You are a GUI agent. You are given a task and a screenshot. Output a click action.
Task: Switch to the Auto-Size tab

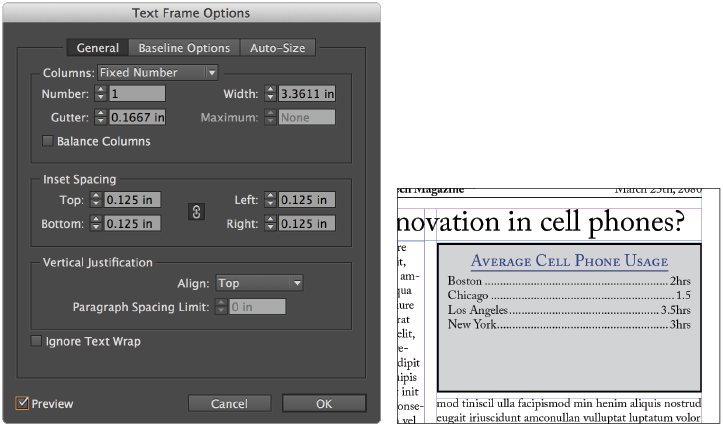pos(279,48)
